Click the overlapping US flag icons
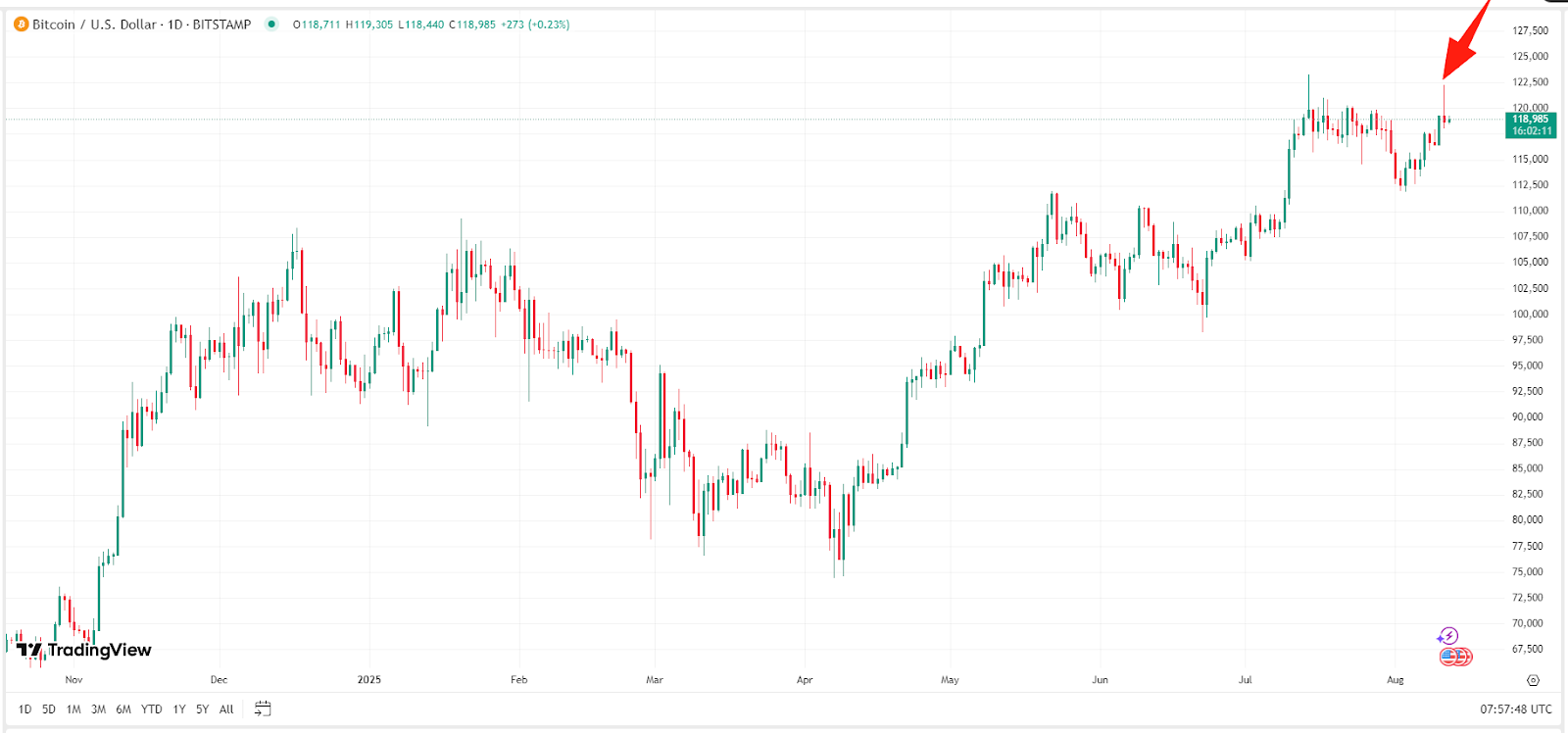Screen dimensions: 1568x733 pyautogui.click(x=1454, y=655)
